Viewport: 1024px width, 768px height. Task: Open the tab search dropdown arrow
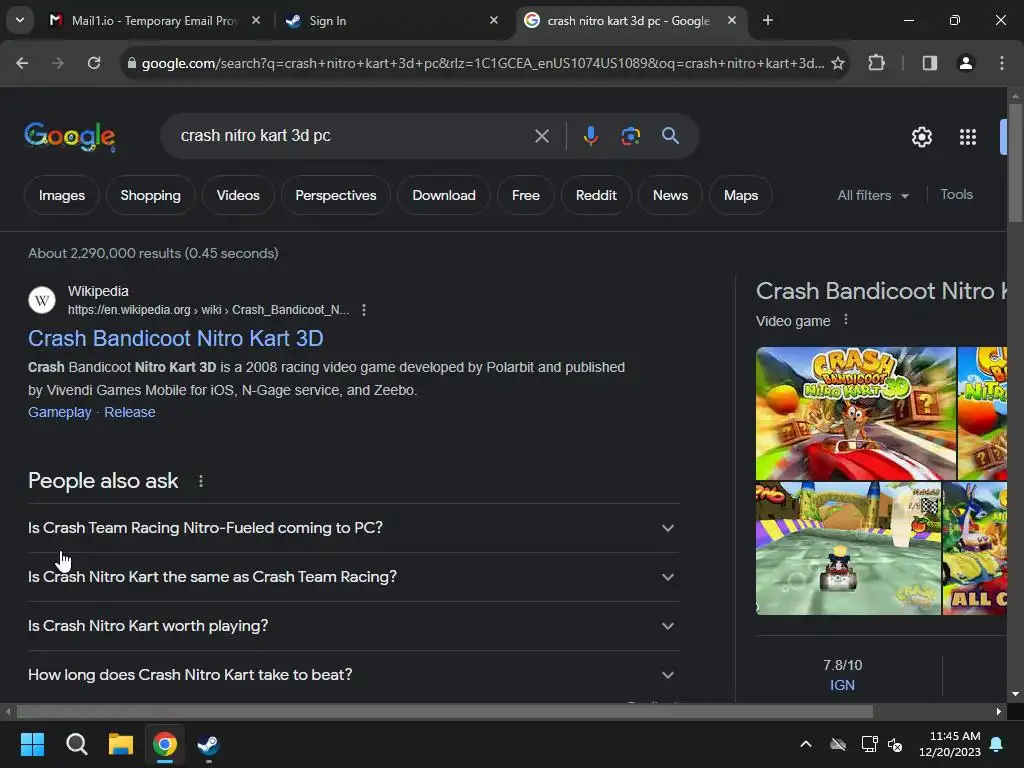pos(20,20)
